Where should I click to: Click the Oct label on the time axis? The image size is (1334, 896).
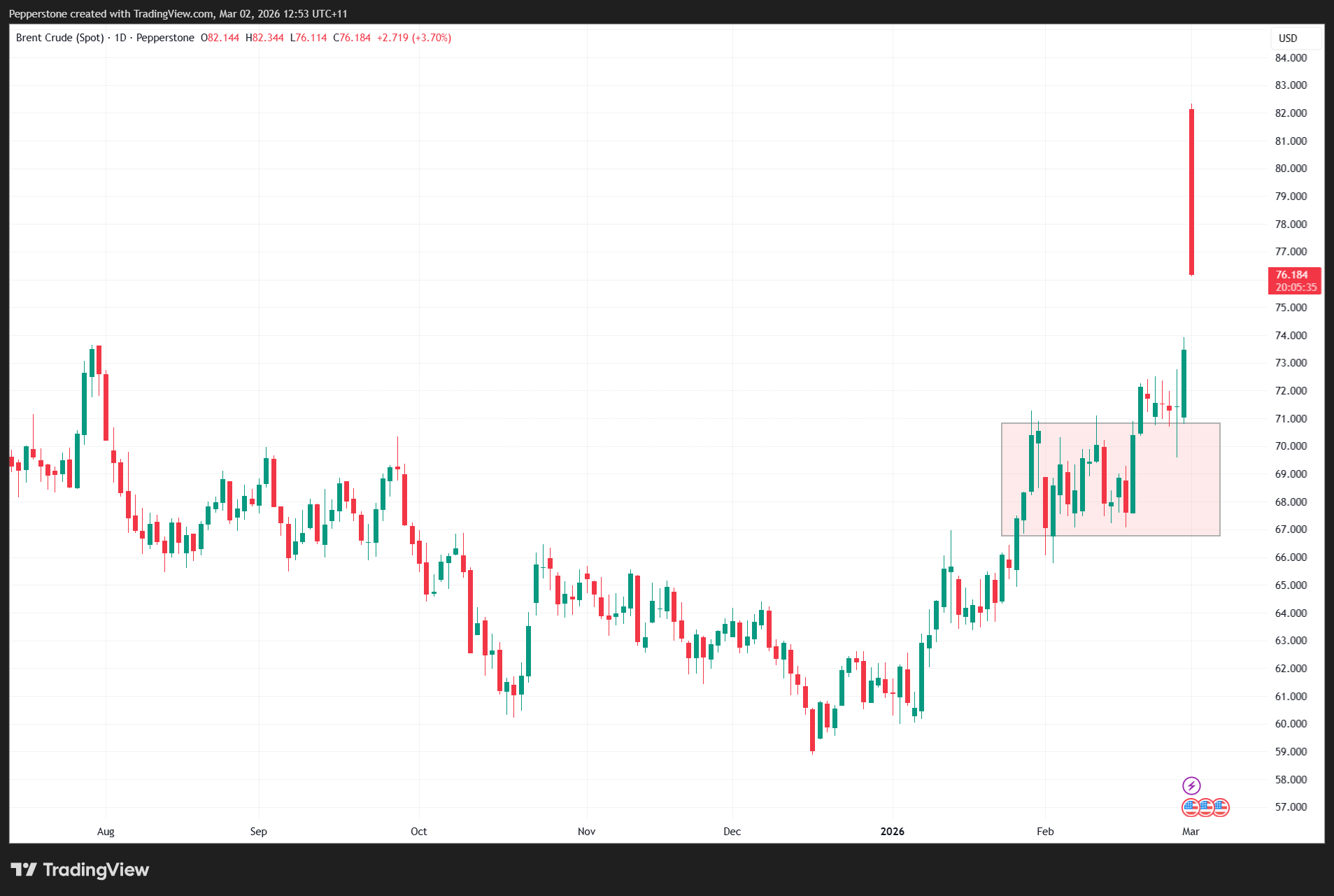click(x=418, y=831)
